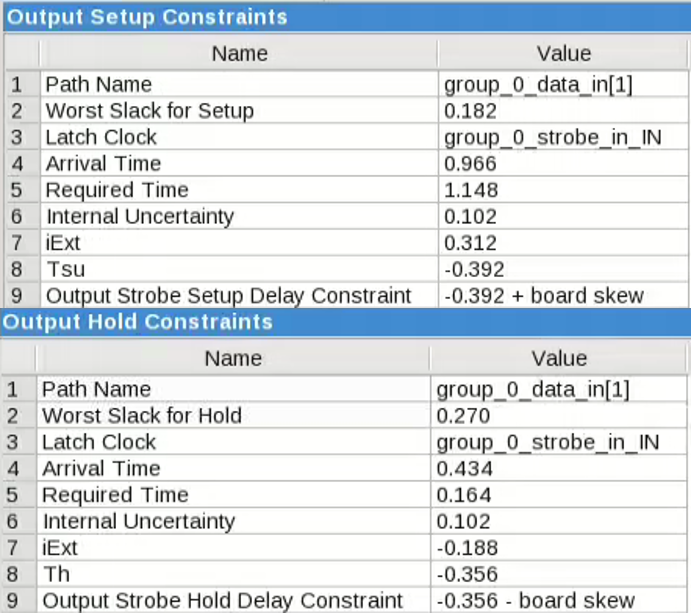
Task: Select the iExt value -0.188
Action: (464, 548)
